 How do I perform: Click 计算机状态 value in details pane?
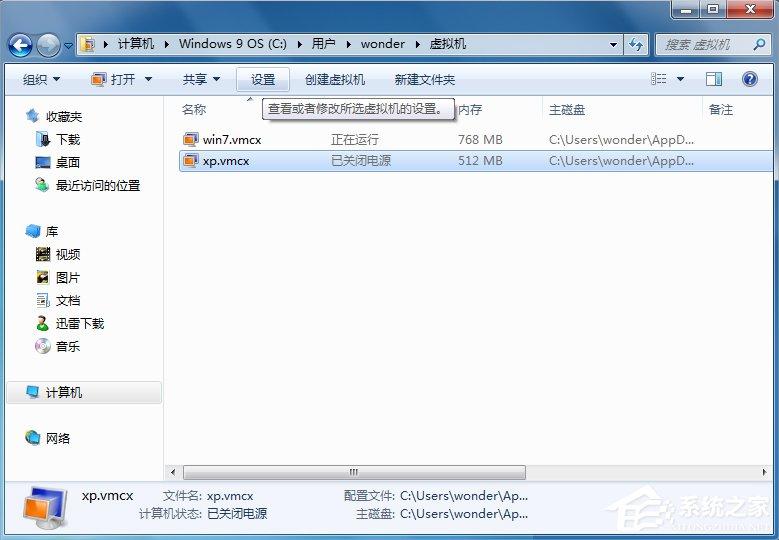[x=236, y=514]
